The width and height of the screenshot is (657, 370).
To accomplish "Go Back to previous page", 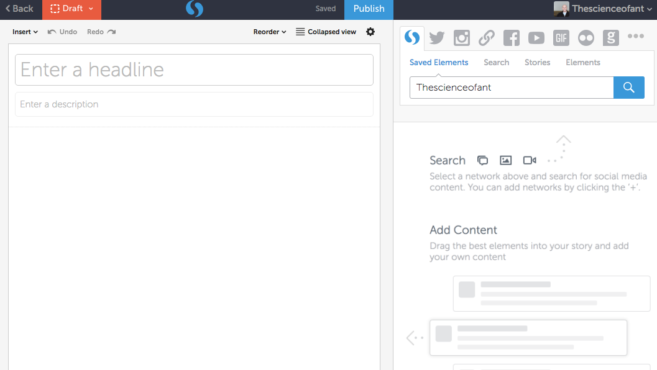I will pos(19,9).
